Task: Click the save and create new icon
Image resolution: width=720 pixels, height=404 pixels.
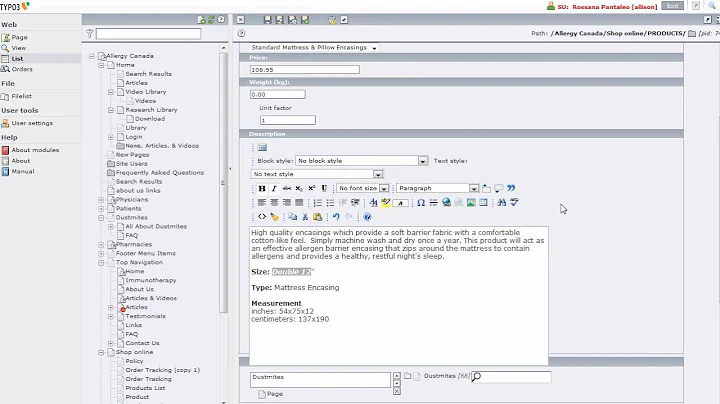Action: coord(305,20)
